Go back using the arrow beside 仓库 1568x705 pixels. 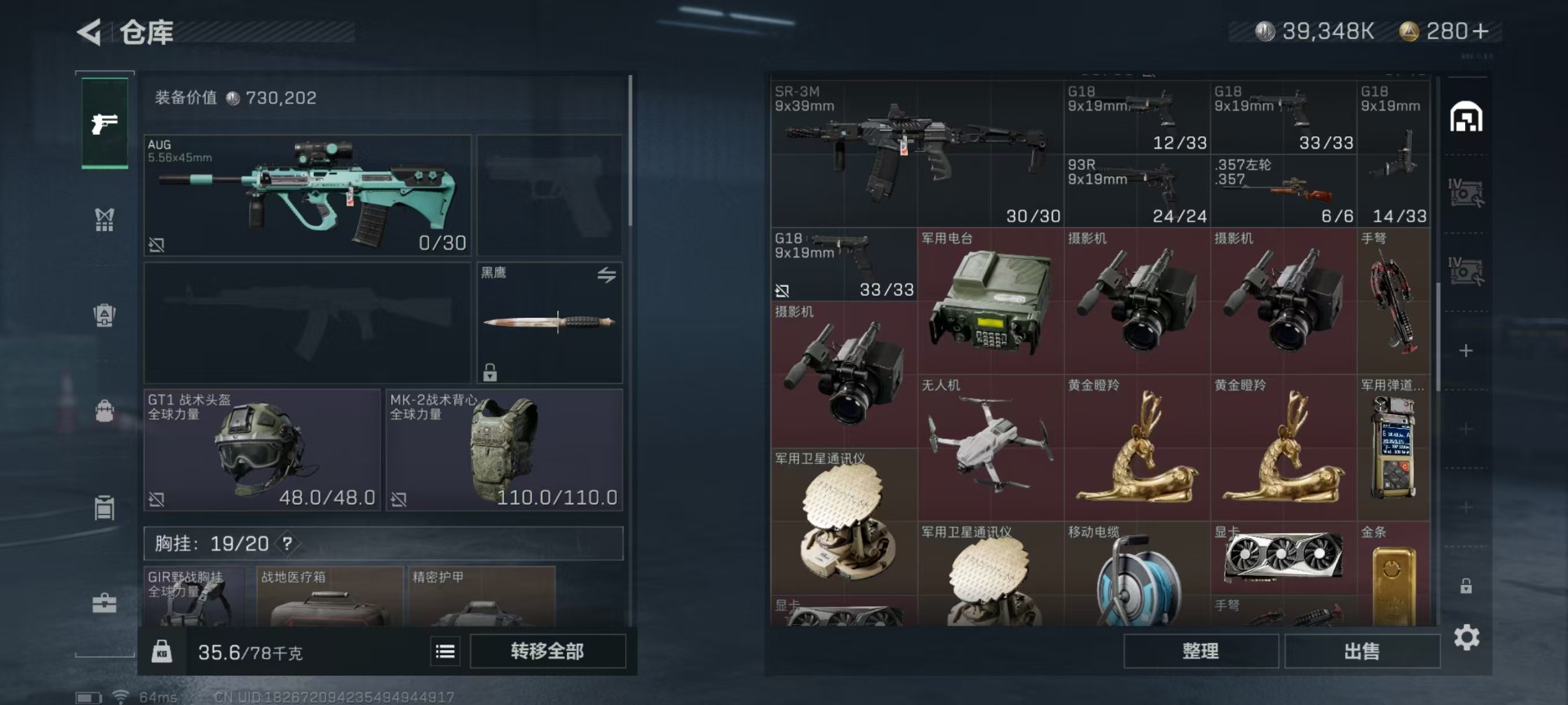(89, 33)
